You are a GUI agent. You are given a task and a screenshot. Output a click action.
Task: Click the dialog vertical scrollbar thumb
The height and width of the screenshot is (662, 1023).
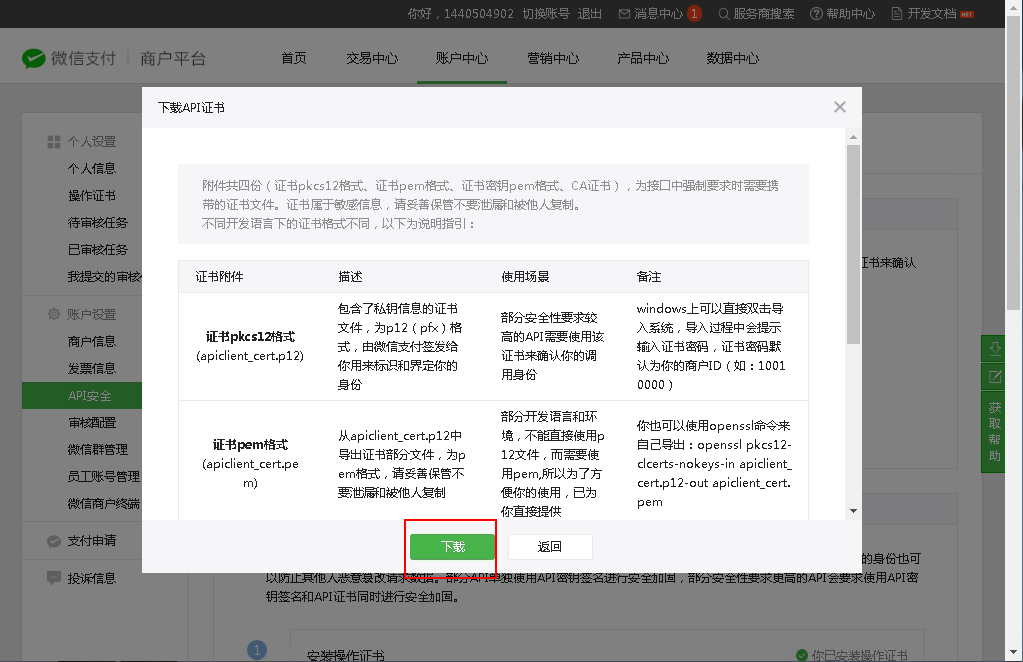(853, 244)
